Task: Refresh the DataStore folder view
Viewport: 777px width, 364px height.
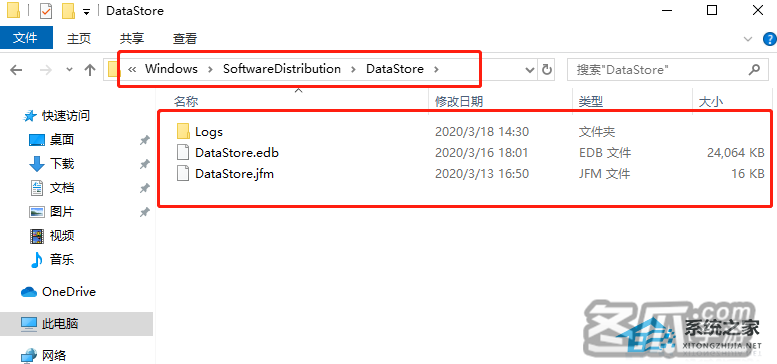Action: (547, 70)
